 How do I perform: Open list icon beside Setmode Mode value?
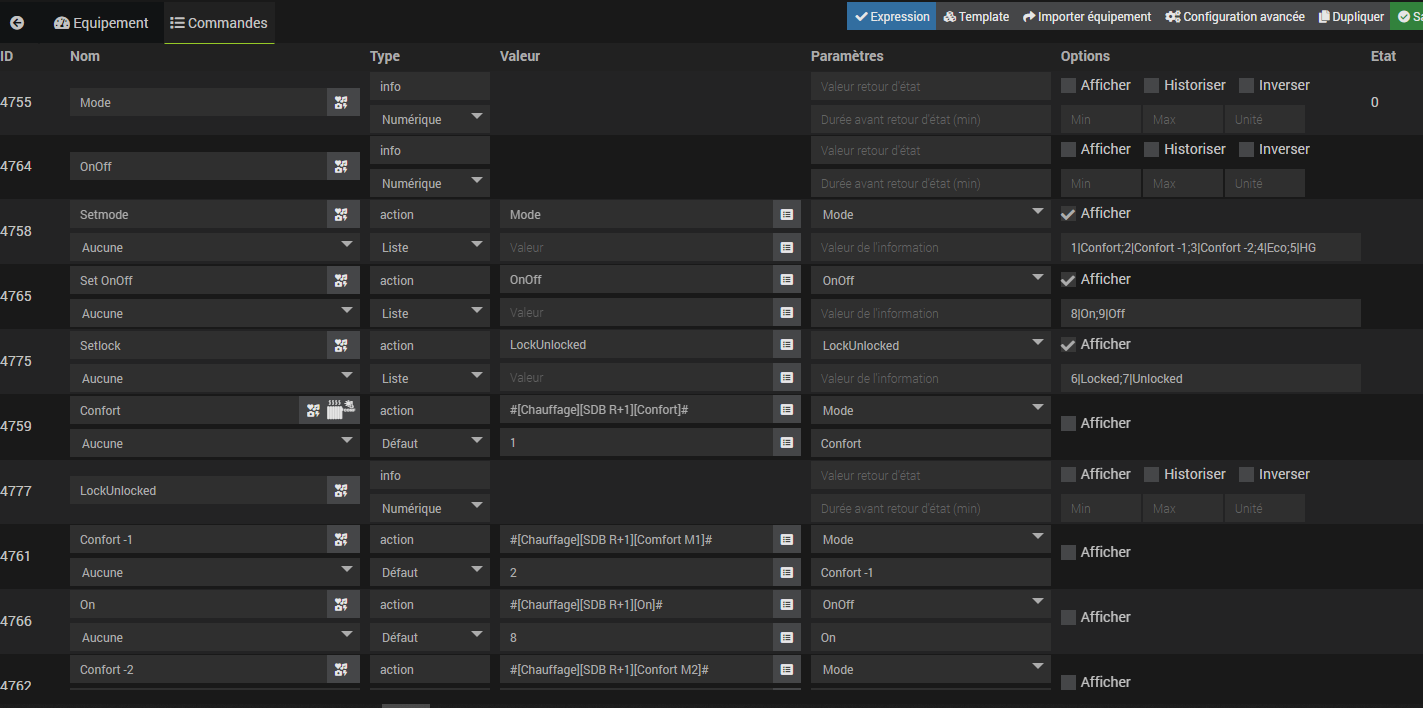point(787,214)
